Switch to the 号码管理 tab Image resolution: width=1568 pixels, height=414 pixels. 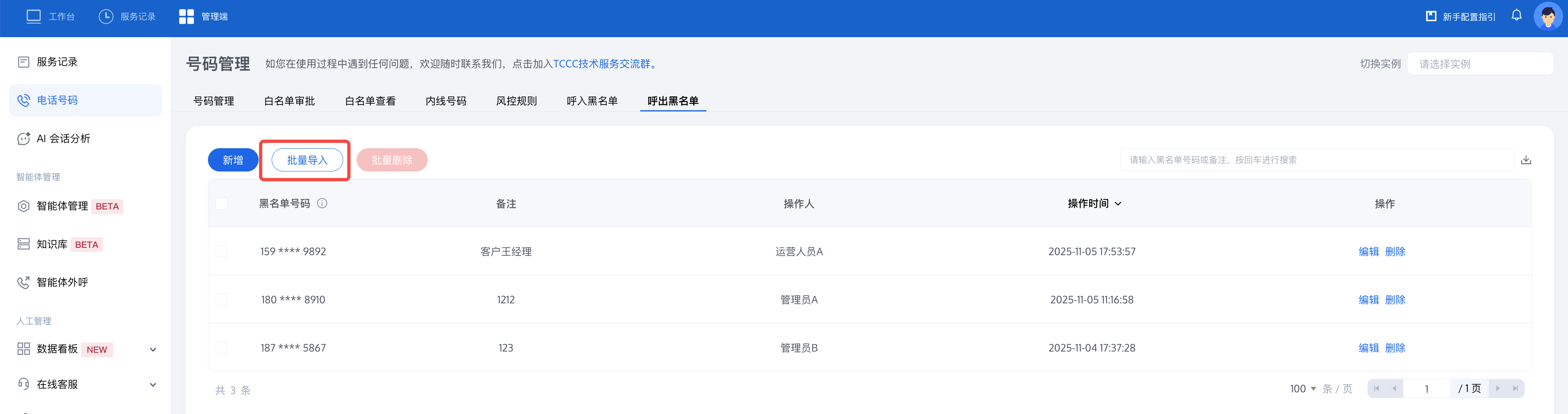pyautogui.click(x=214, y=101)
